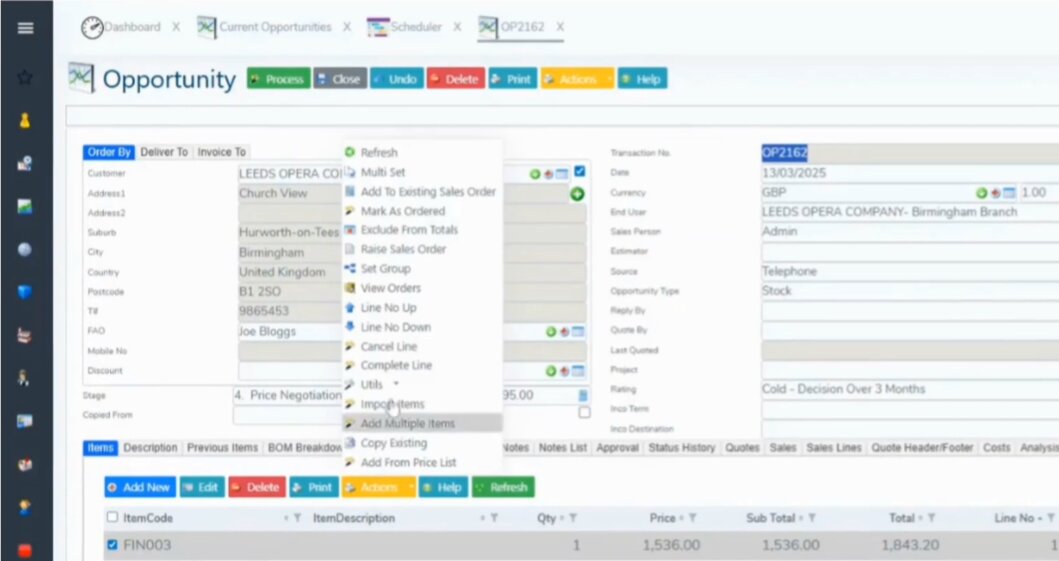Click green add icon beside Currency field
Image resolution: width=1059 pixels, height=561 pixels.
(981, 193)
